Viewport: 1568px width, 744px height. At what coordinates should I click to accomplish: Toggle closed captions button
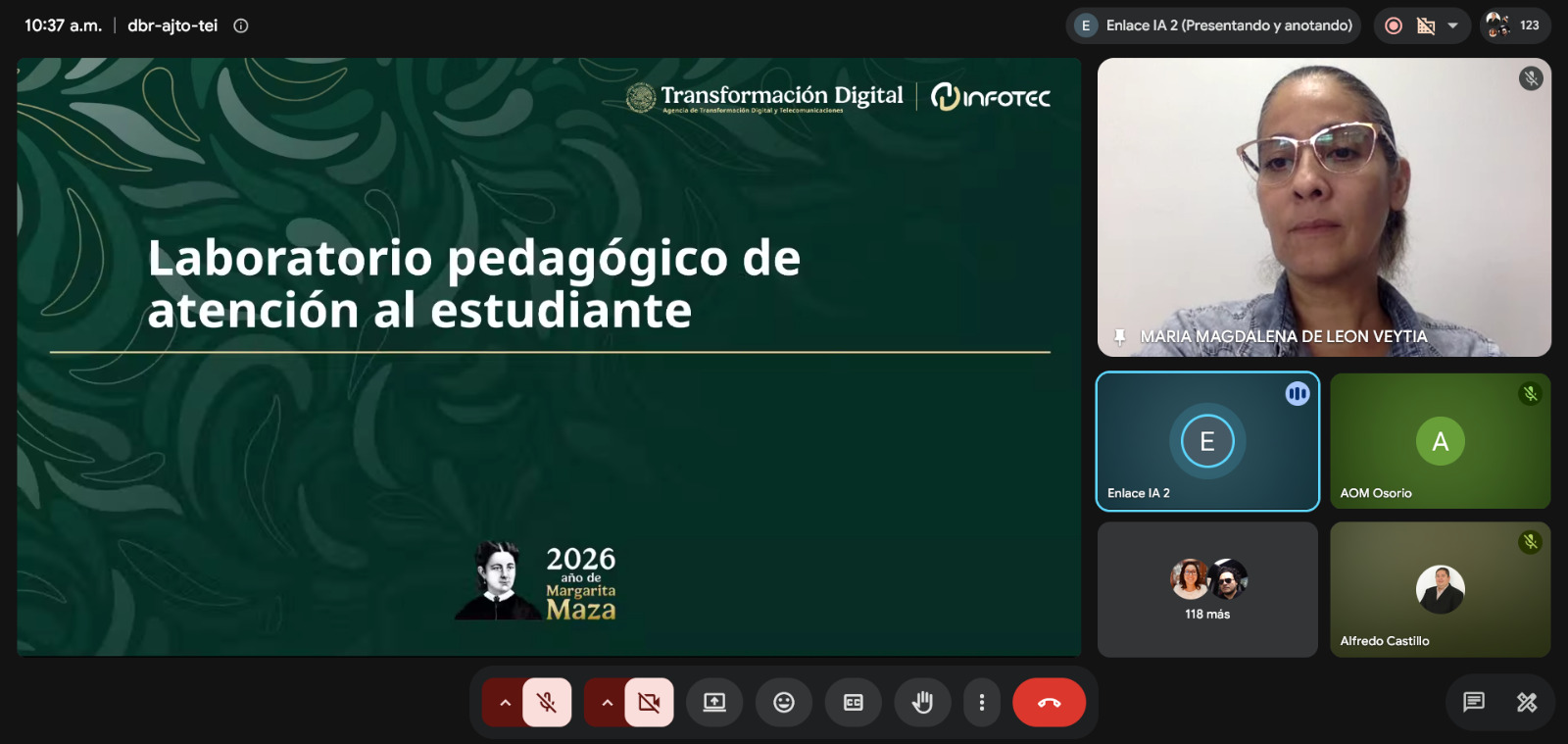[x=854, y=702]
